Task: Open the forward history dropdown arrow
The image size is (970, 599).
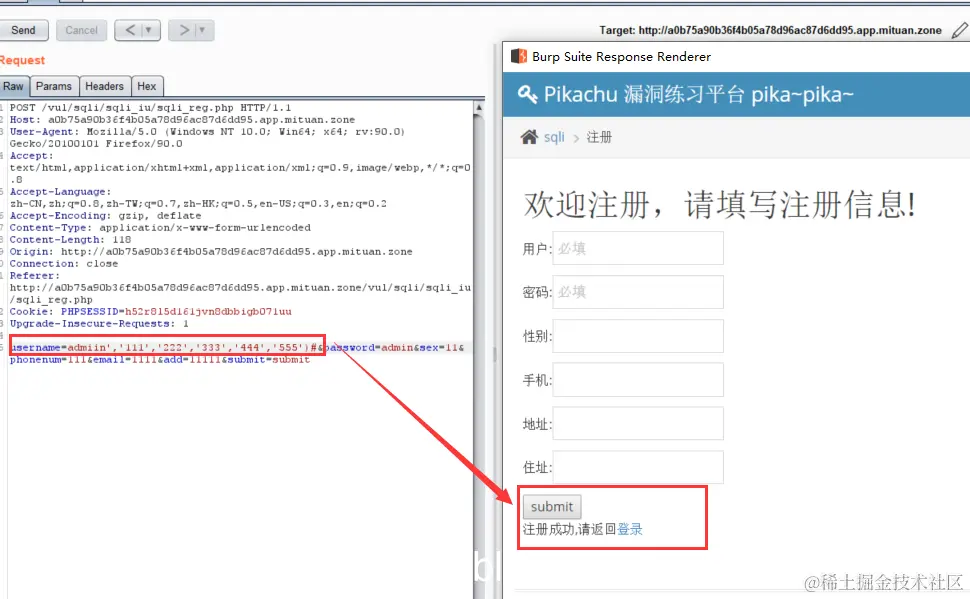Action: point(202,30)
